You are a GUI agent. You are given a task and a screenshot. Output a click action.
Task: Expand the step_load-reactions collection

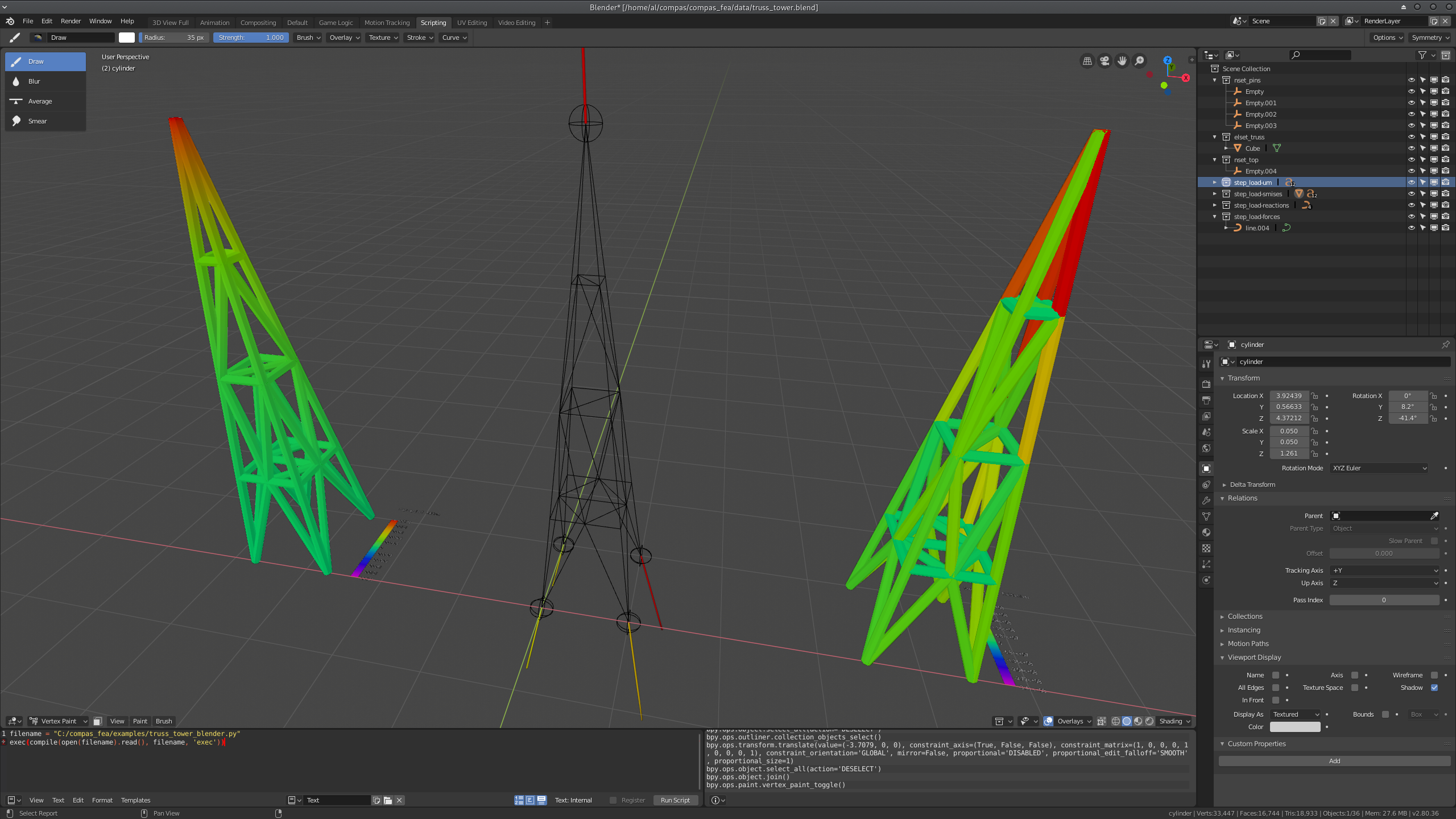click(1216, 205)
